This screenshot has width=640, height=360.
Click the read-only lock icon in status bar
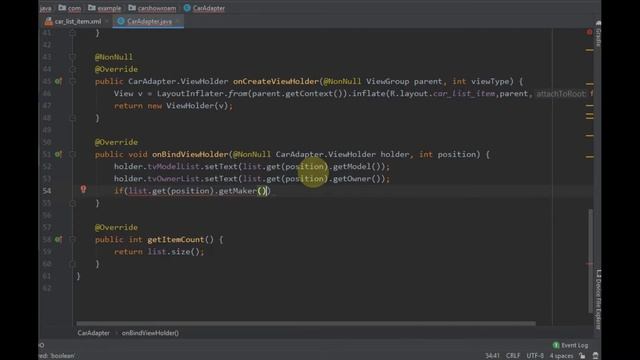tap(582, 356)
